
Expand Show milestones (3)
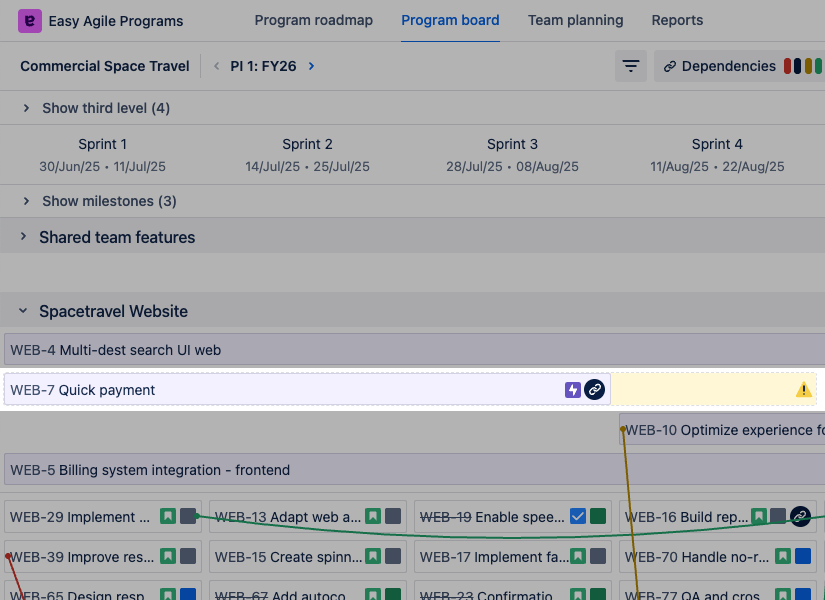click(27, 201)
